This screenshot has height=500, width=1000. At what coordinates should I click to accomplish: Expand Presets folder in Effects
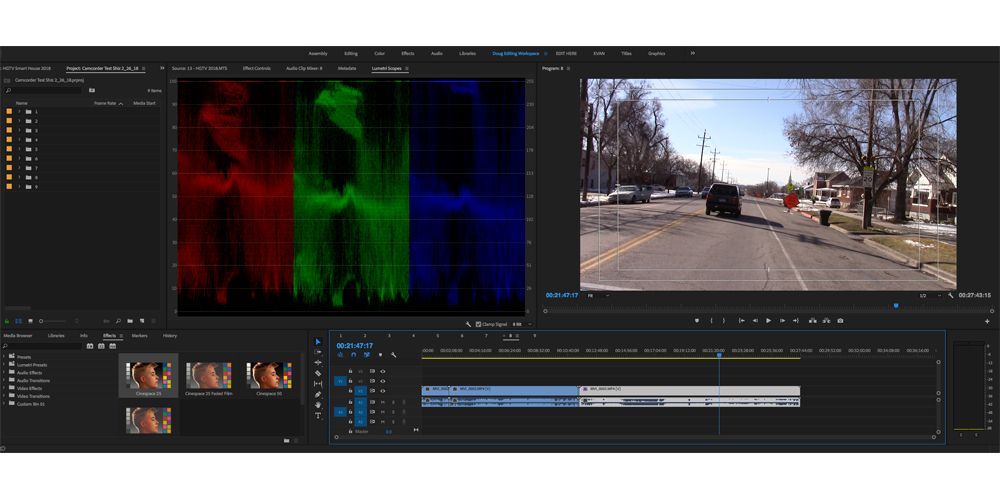pyautogui.click(x=4, y=357)
